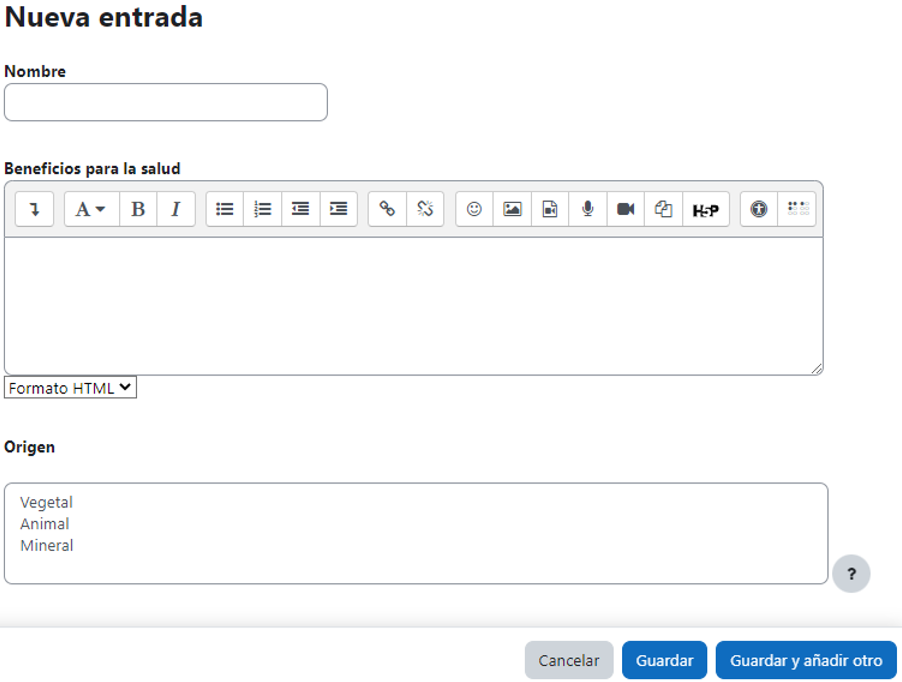Select Vegetal in the Origen list
Image resolution: width=902 pixels, height=682 pixels.
pyautogui.click(x=47, y=502)
